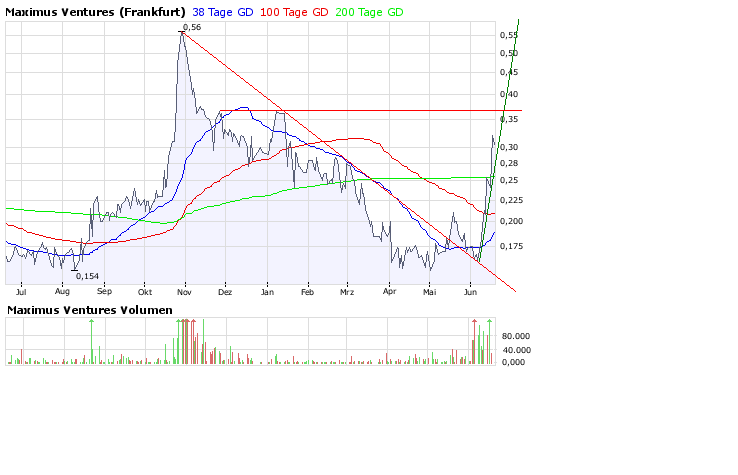Click the 'Aug' month label on the axis
Image resolution: width=738 pixels, height=475 pixels.
point(62,292)
